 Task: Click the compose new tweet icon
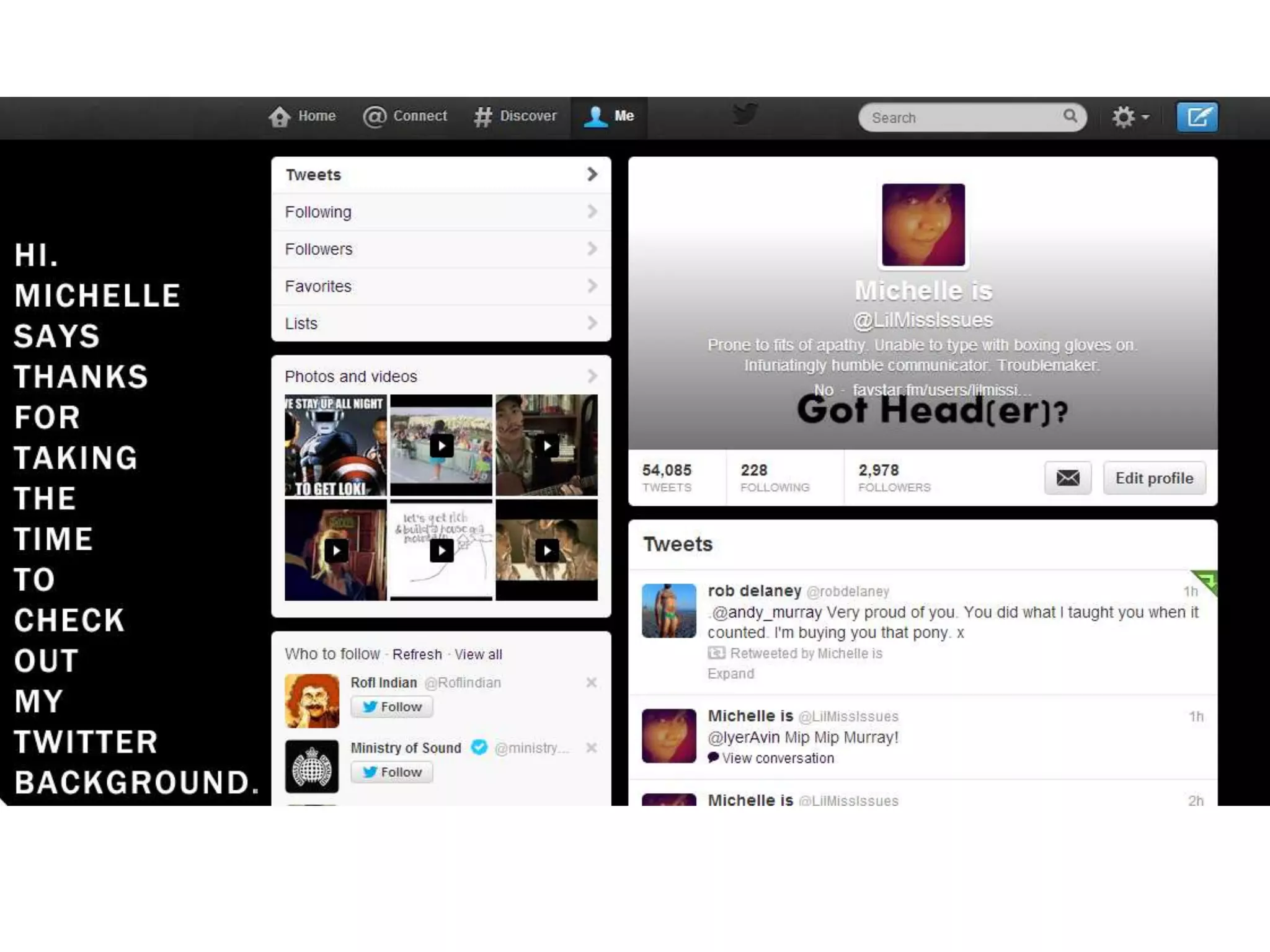click(1197, 117)
